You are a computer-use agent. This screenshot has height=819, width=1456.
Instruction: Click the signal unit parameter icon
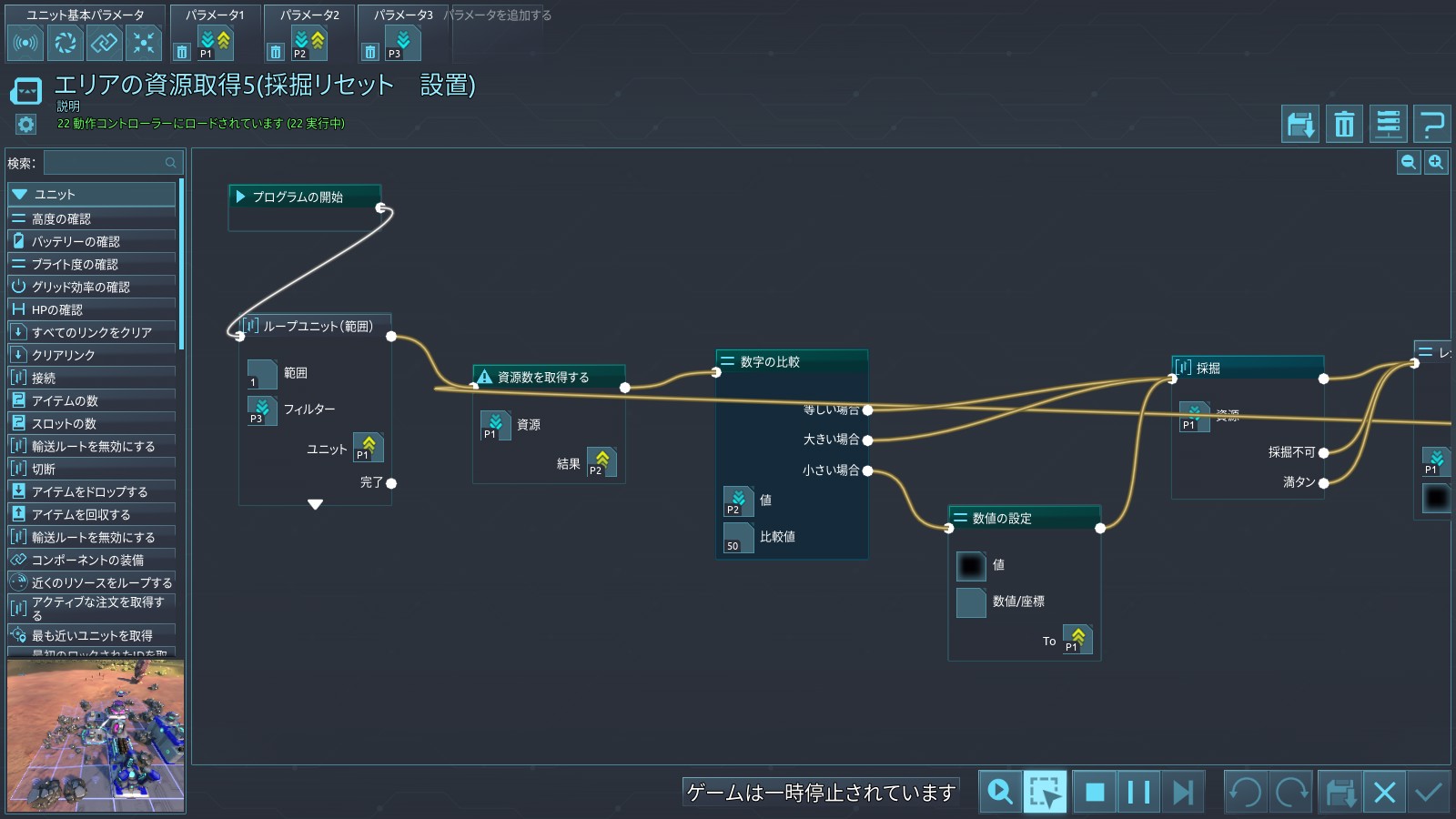pos(25,43)
